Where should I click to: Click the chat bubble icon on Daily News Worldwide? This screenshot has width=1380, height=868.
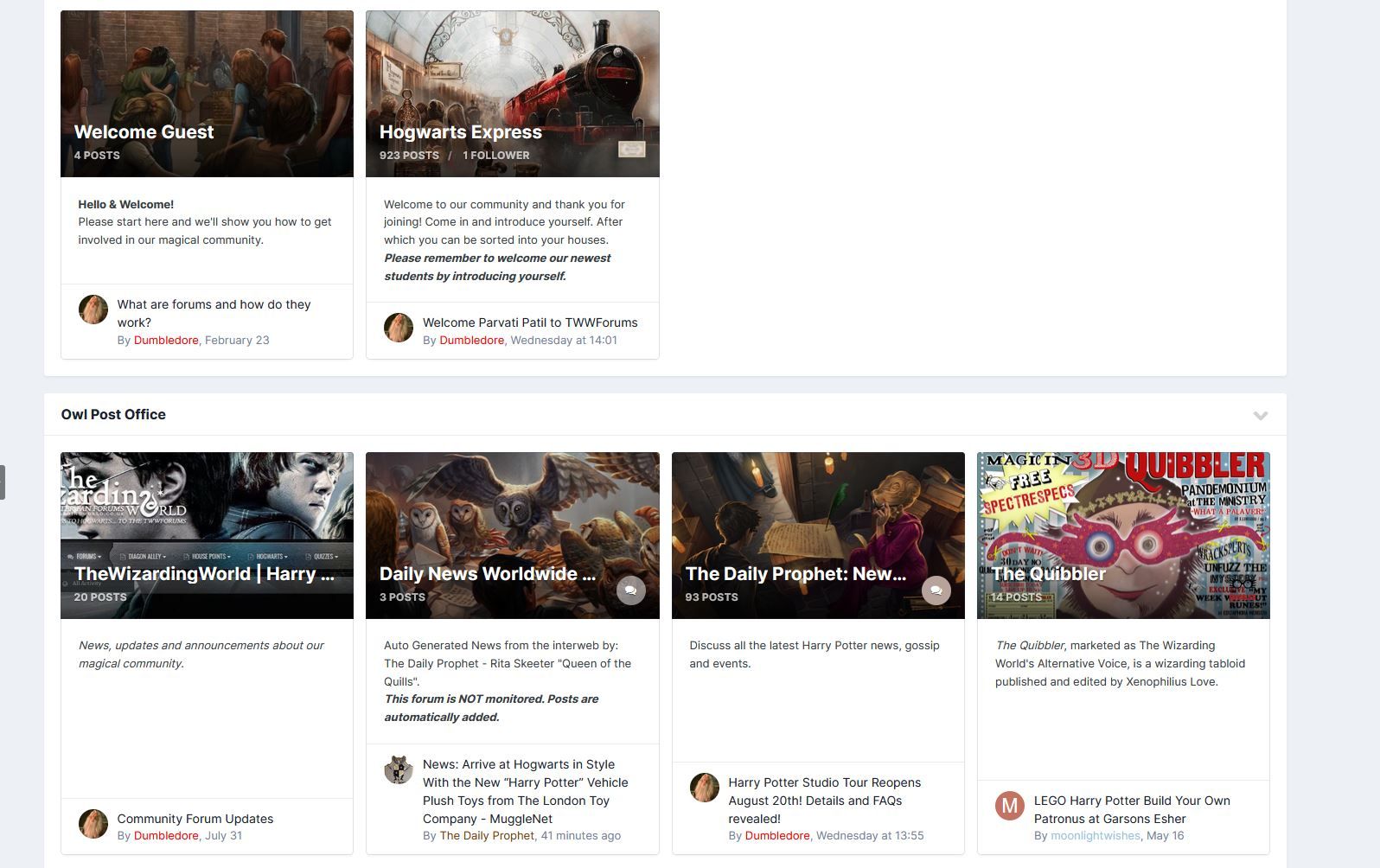coord(631,590)
